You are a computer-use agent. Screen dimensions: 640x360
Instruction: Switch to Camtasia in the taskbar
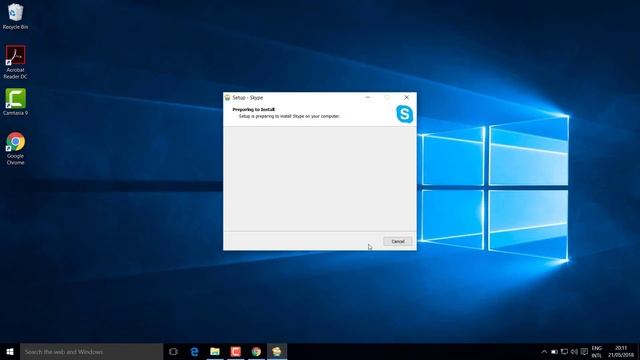pyautogui.click(x=236, y=351)
